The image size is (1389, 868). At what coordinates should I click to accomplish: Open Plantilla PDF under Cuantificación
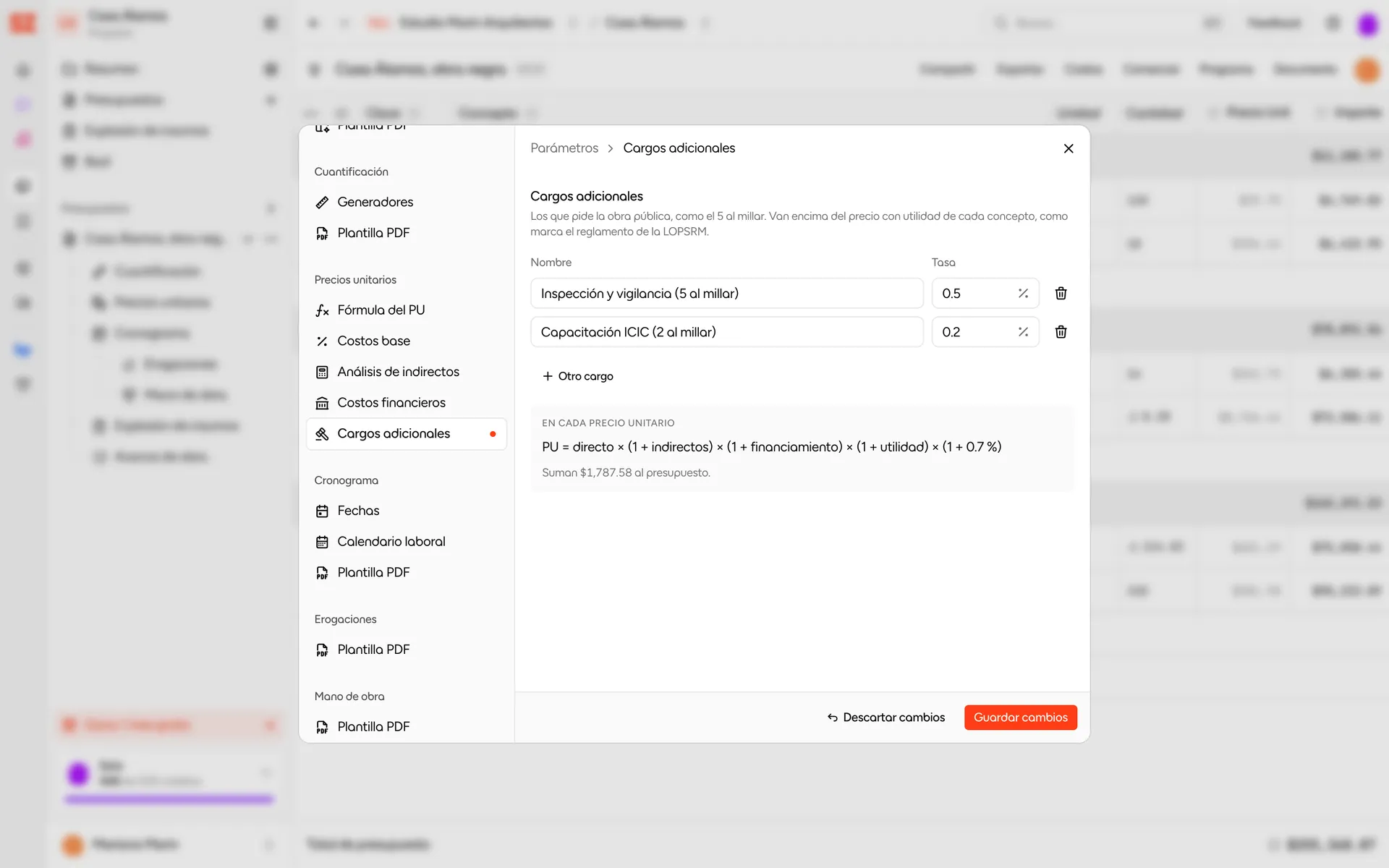click(x=407, y=233)
